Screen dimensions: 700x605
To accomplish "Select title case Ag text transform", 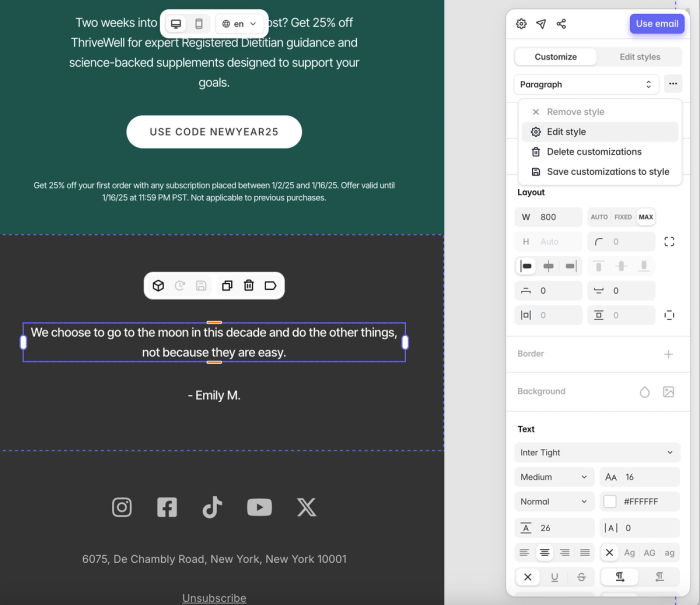I will [629, 553].
